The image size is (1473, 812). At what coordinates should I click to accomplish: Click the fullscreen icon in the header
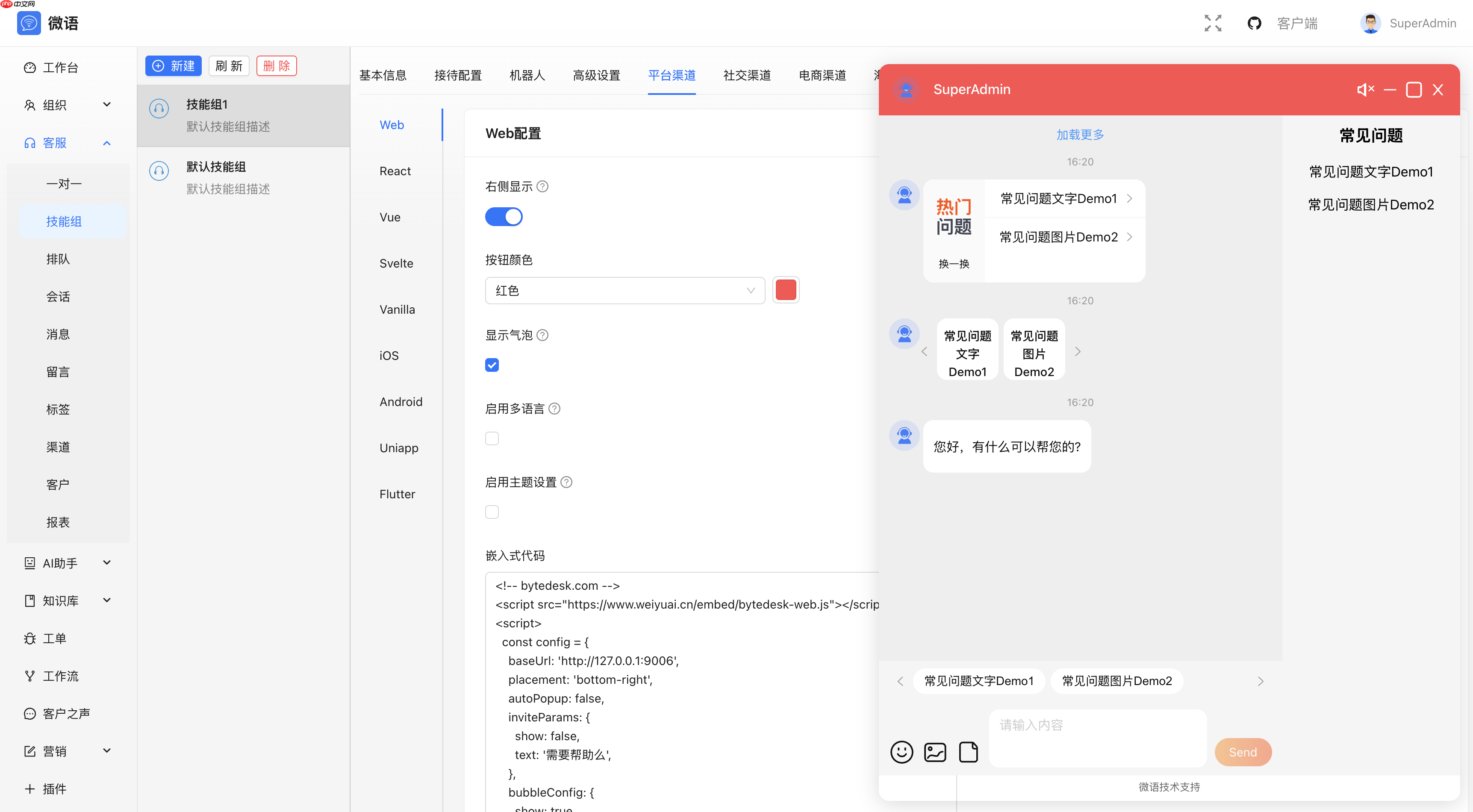pyautogui.click(x=1213, y=23)
